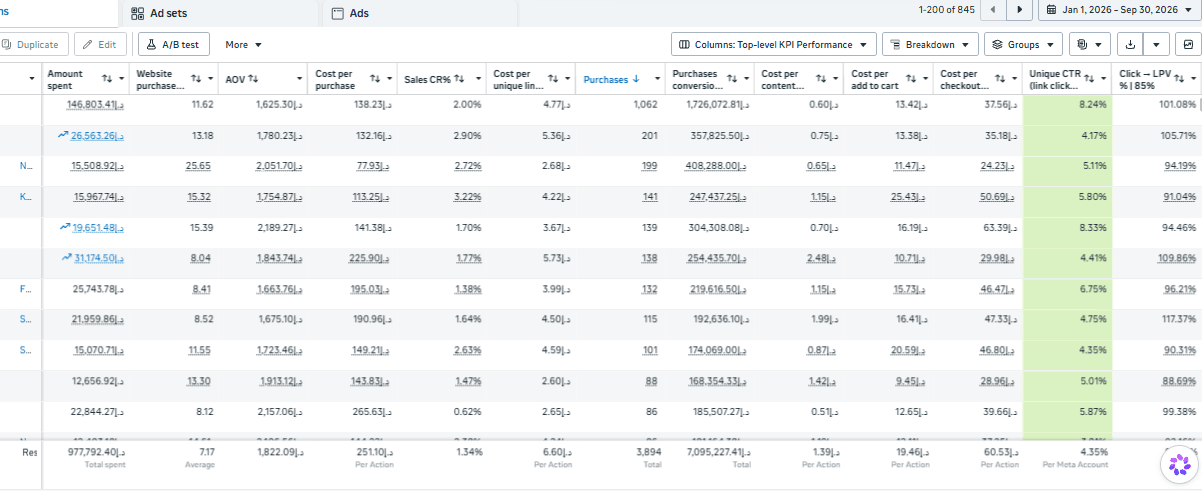Sort by Purchases conversion value arrows
This screenshot has height=491, width=1202.
click(x=732, y=78)
